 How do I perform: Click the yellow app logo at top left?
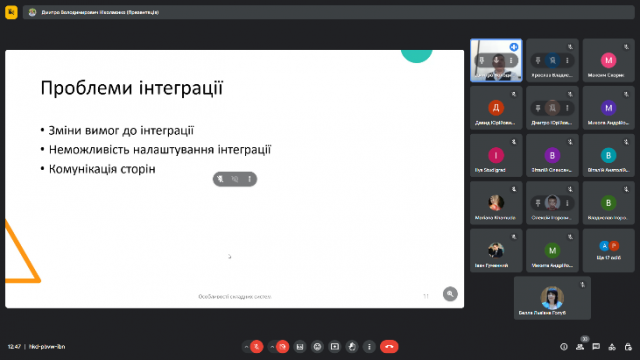(11, 12)
